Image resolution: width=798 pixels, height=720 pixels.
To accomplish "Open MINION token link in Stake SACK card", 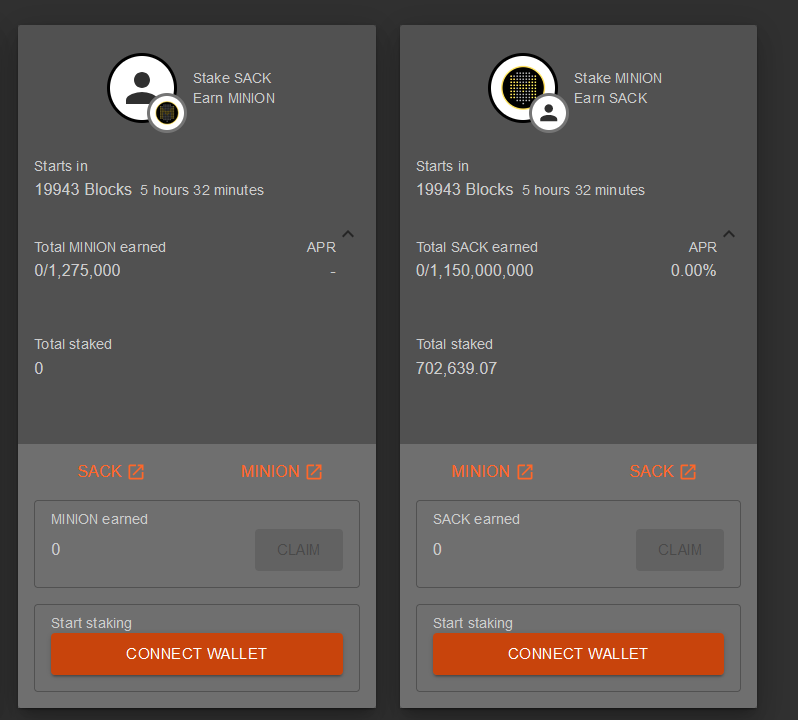I will [281, 472].
